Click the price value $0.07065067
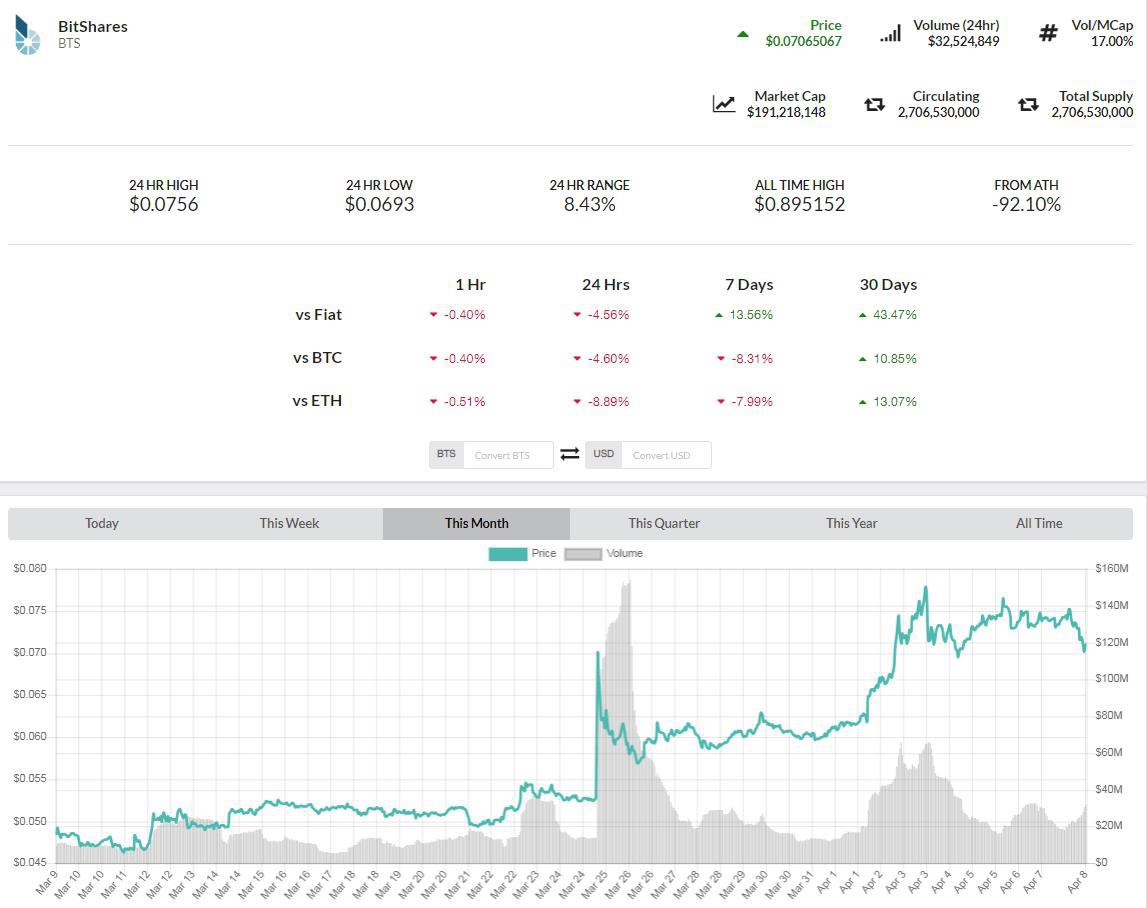Screen dimensions: 1147x908 coord(803,42)
